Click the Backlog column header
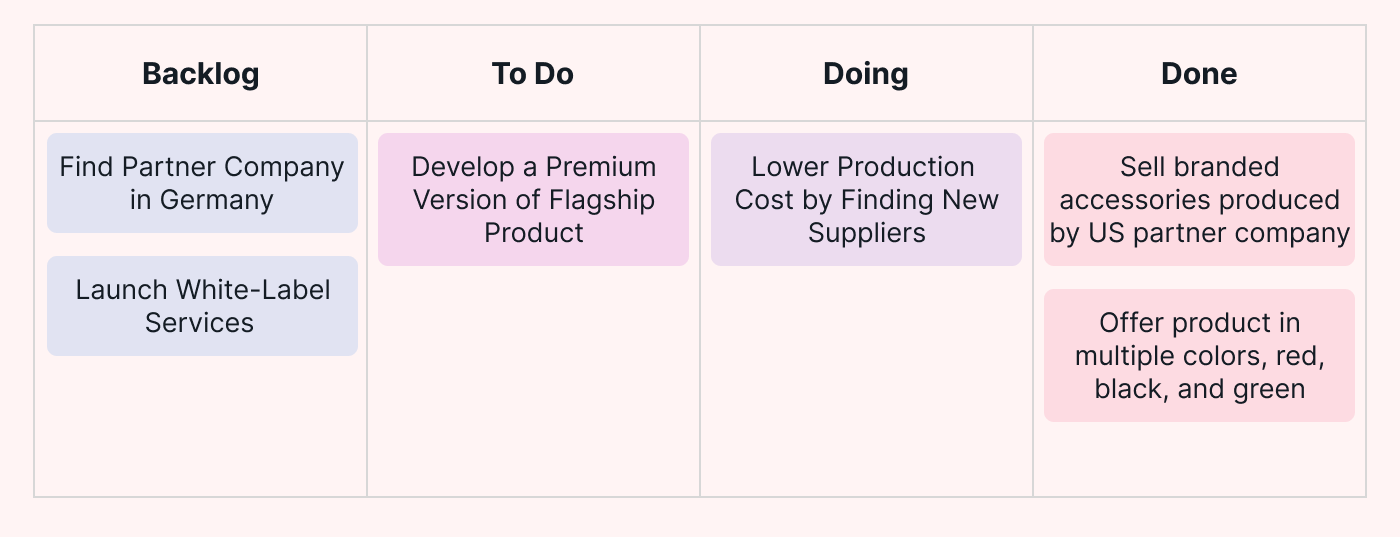 coord(200,74)
